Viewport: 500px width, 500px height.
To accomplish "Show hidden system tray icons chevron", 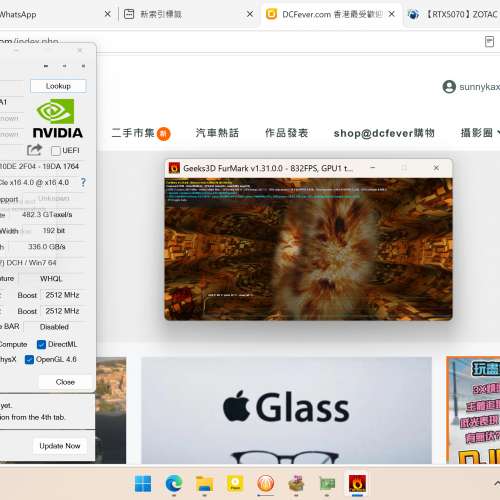I will [497, 483].
